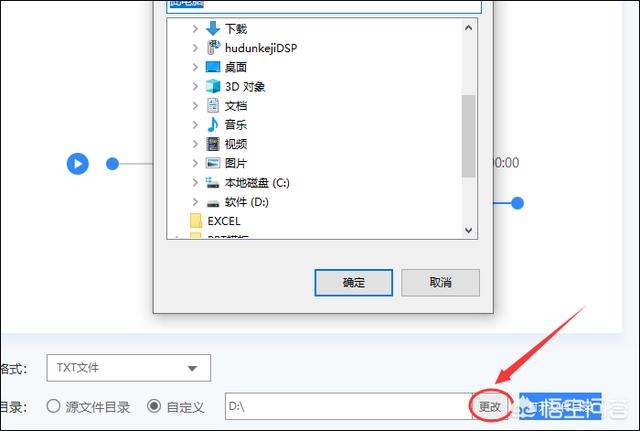This screenshot has width=640, height=431.
Task: Select the Downloads folder icon
Action: click(213, 29)
